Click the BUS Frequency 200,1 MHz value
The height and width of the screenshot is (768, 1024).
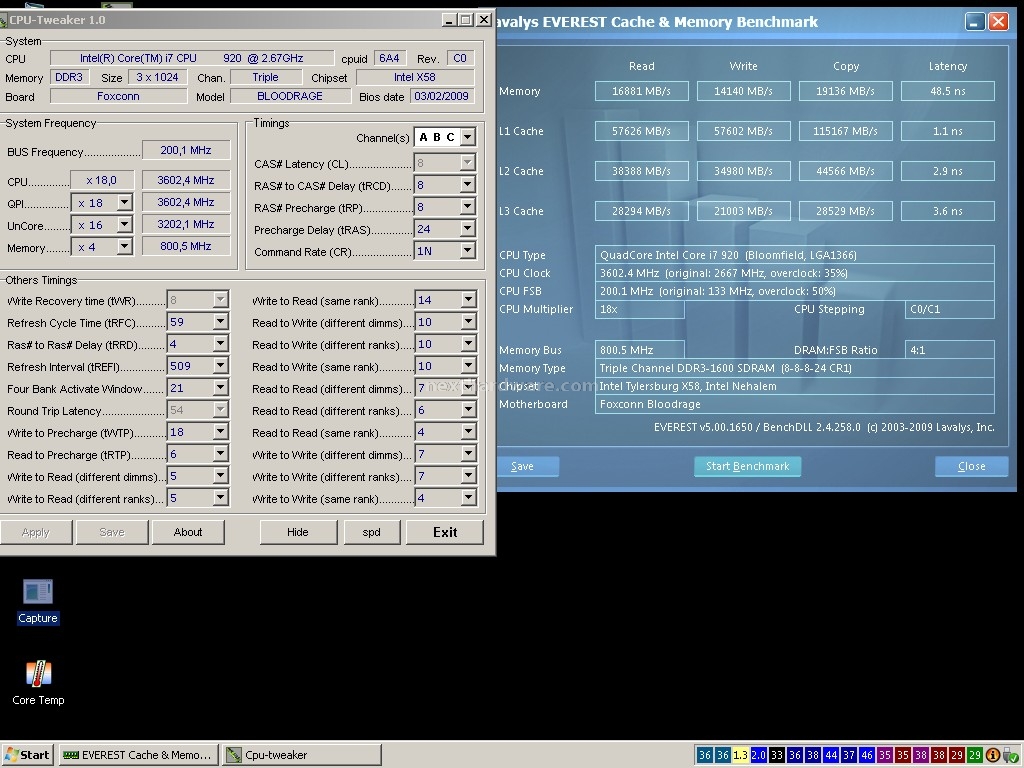186,150
